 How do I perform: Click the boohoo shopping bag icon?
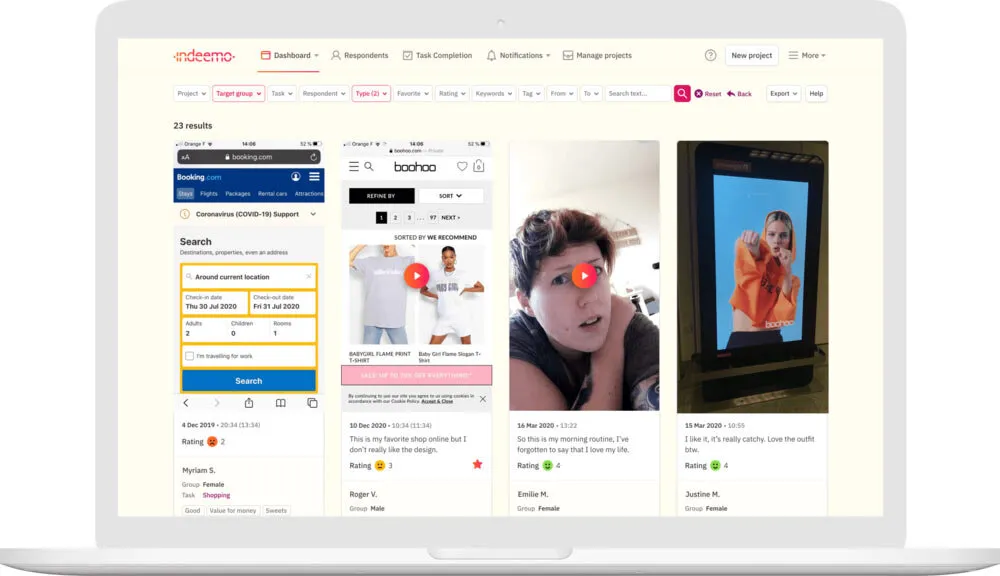[479, 166]
